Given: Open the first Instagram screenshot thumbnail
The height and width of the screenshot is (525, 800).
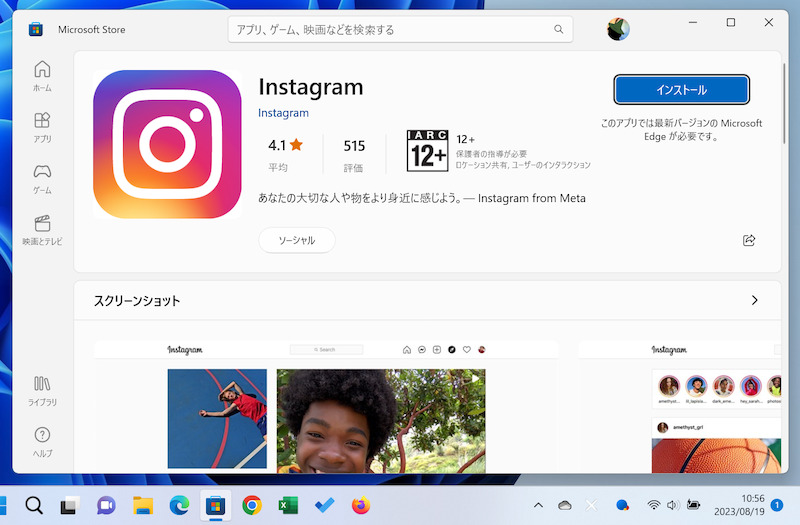Looking at the screenshot, I should tap(325, 405).
